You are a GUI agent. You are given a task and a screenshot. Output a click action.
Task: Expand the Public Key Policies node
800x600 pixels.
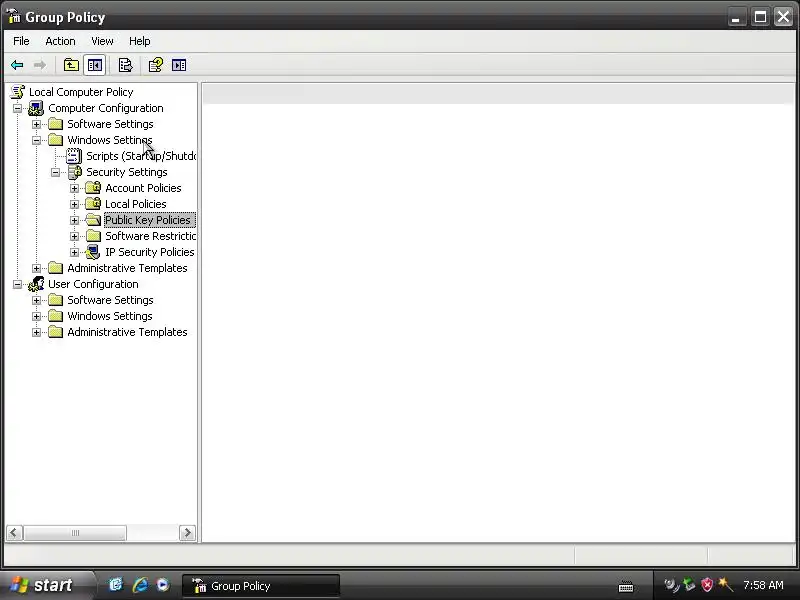[x=74, y=220]
